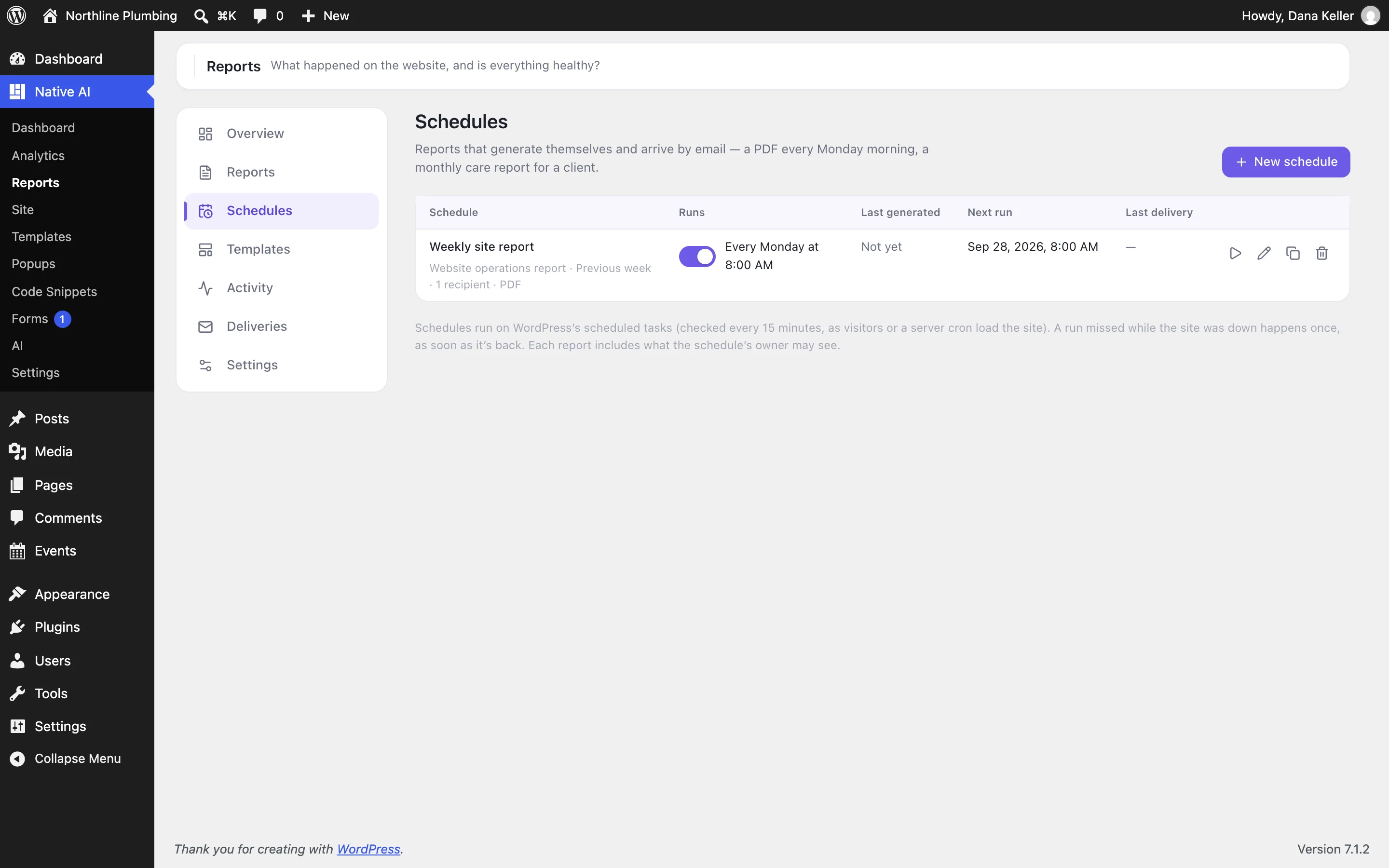Delete the Weekly site report schedule
The image size is (1389, 868).
1322,253
